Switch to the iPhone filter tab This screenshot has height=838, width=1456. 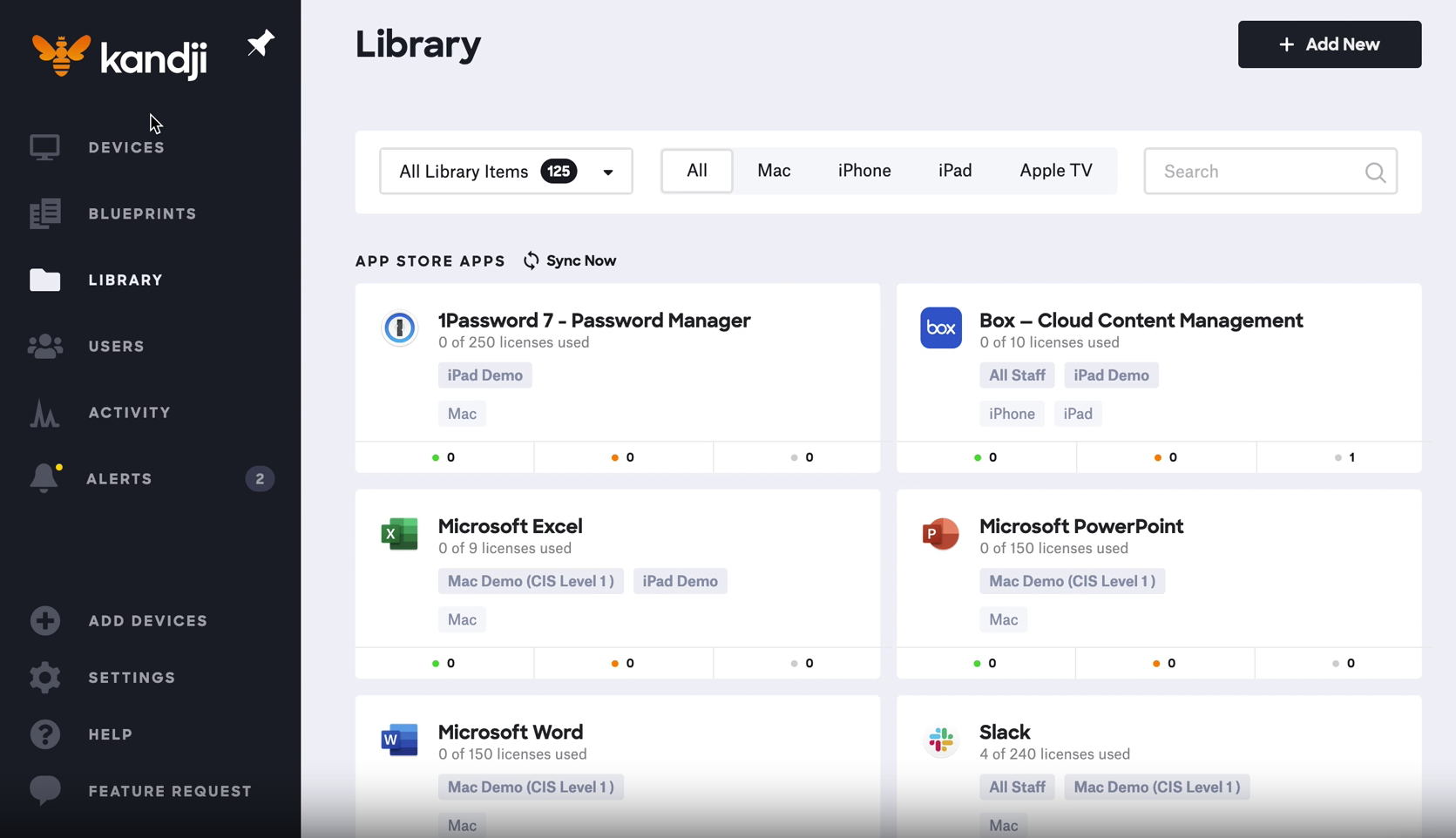click(x=863, y=171)
